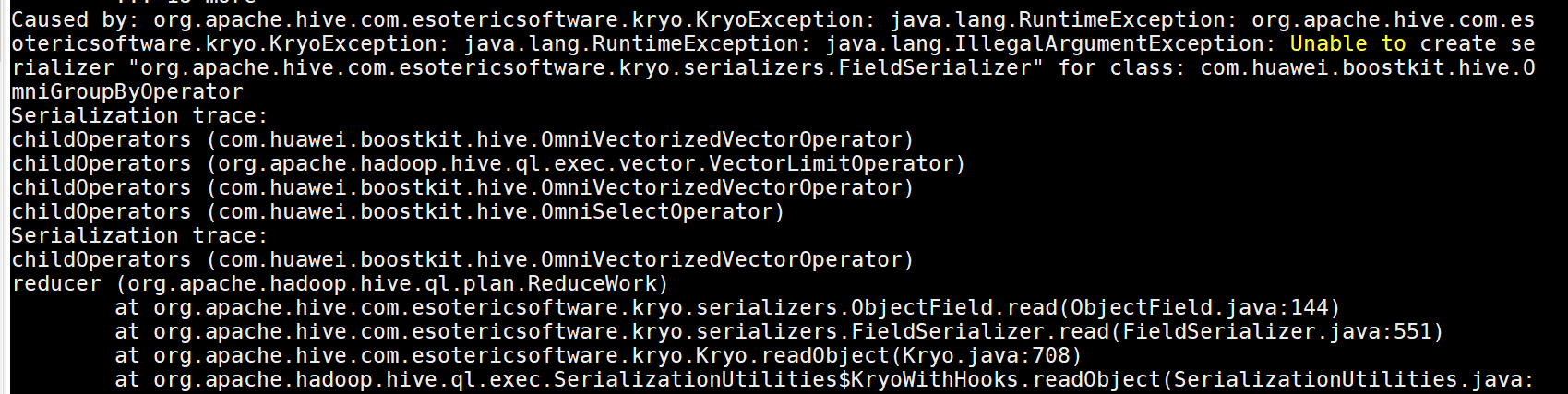Click the ObjectField.java:144 stack frame
This screenshot has height=394, width=1568.
(x=727, y=307)
